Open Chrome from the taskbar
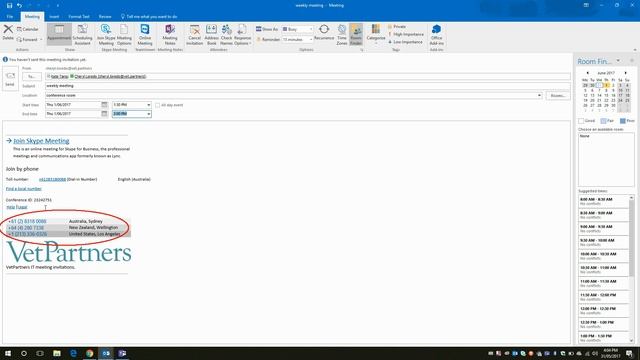This screenshot has width=640, height=360. coord(89,353)
